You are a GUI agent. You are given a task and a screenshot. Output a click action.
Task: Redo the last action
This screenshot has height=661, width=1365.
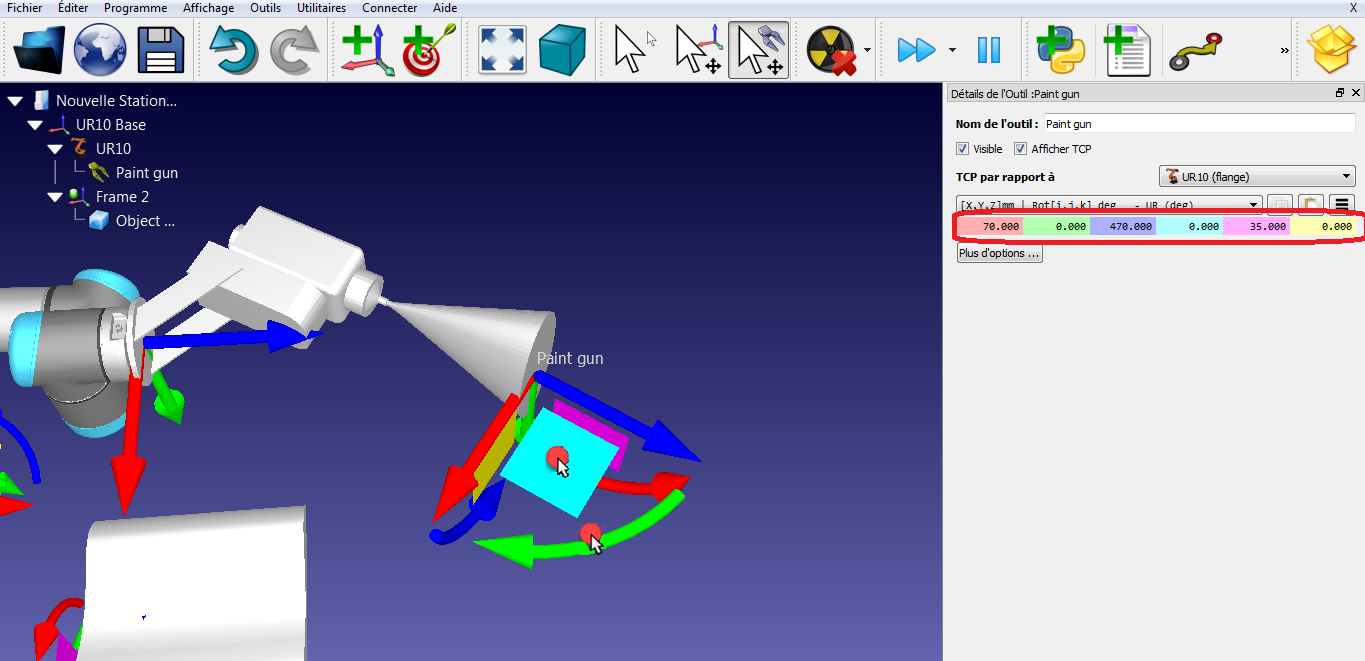pyautogui.click(x=295, y=49)
